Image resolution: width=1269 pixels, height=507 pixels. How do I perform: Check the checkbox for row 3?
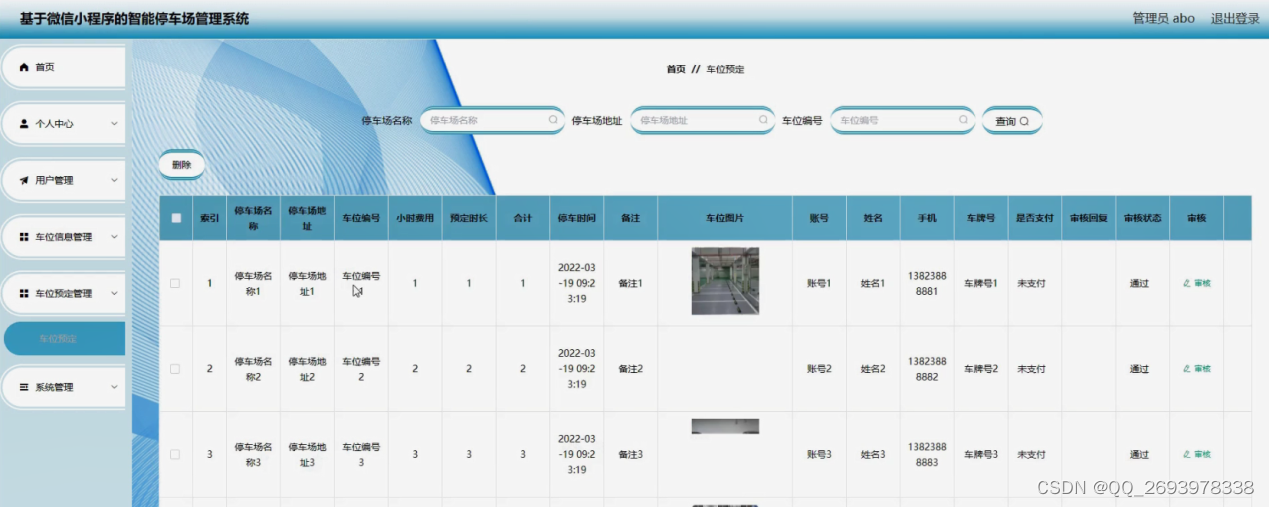(x=175, y=454)
